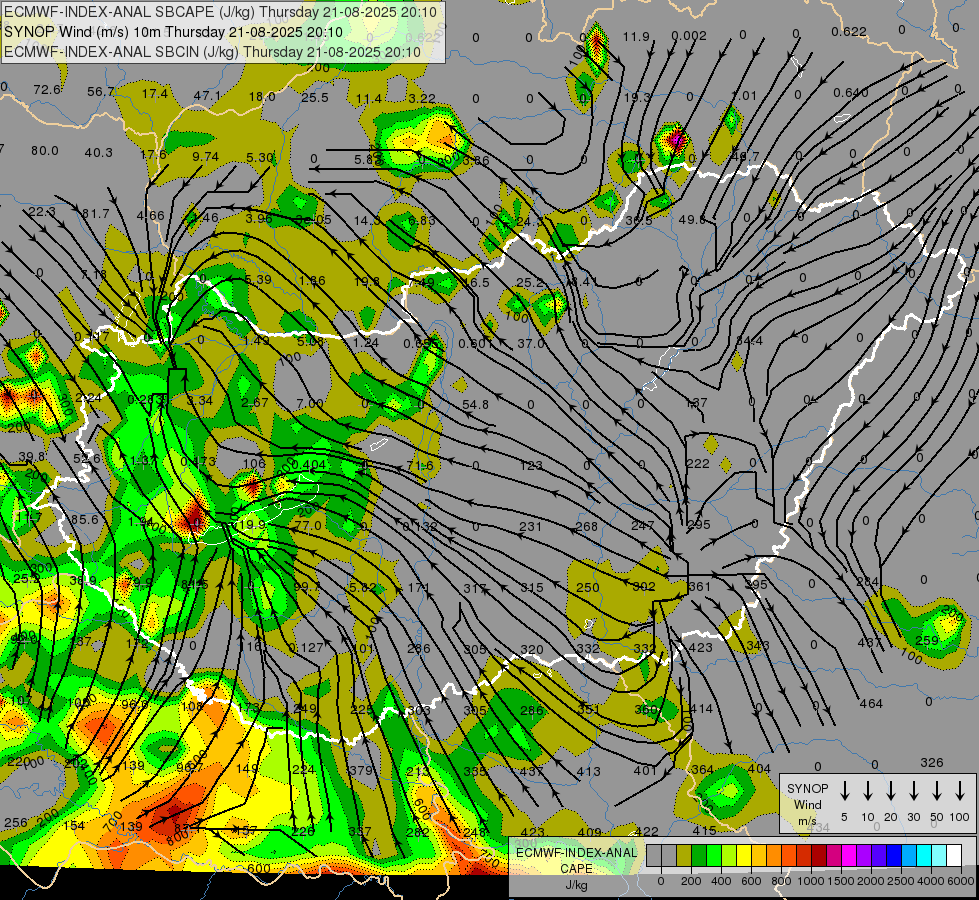The image size is (979, 900).
Task: Pick the red swatch above 1000 in the CAPE legend
Action: (804, 856)
